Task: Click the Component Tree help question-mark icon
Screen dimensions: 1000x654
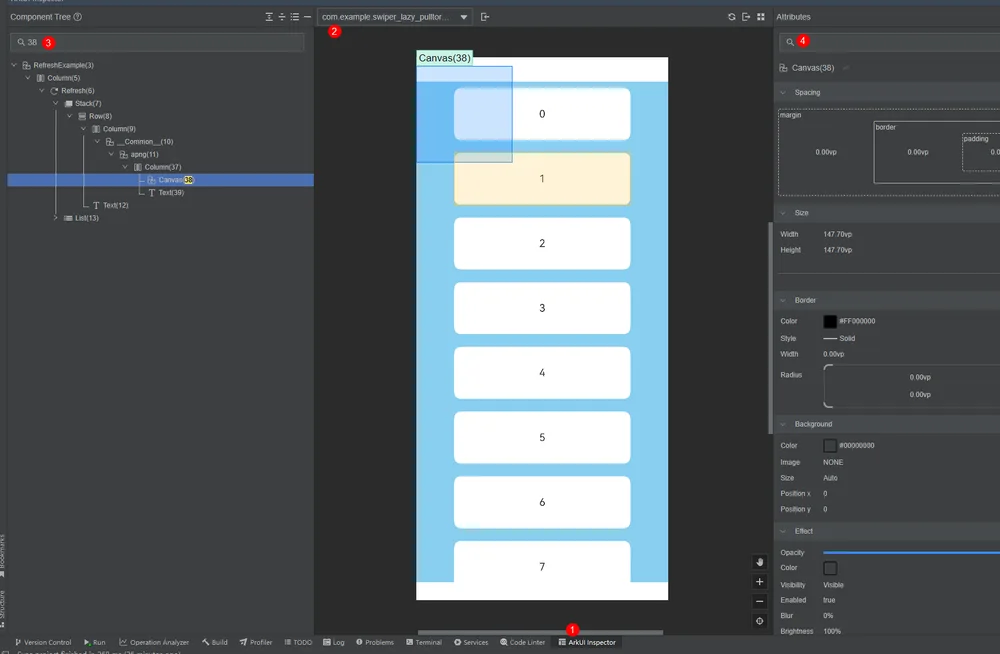Action: (x=78, y=17)
